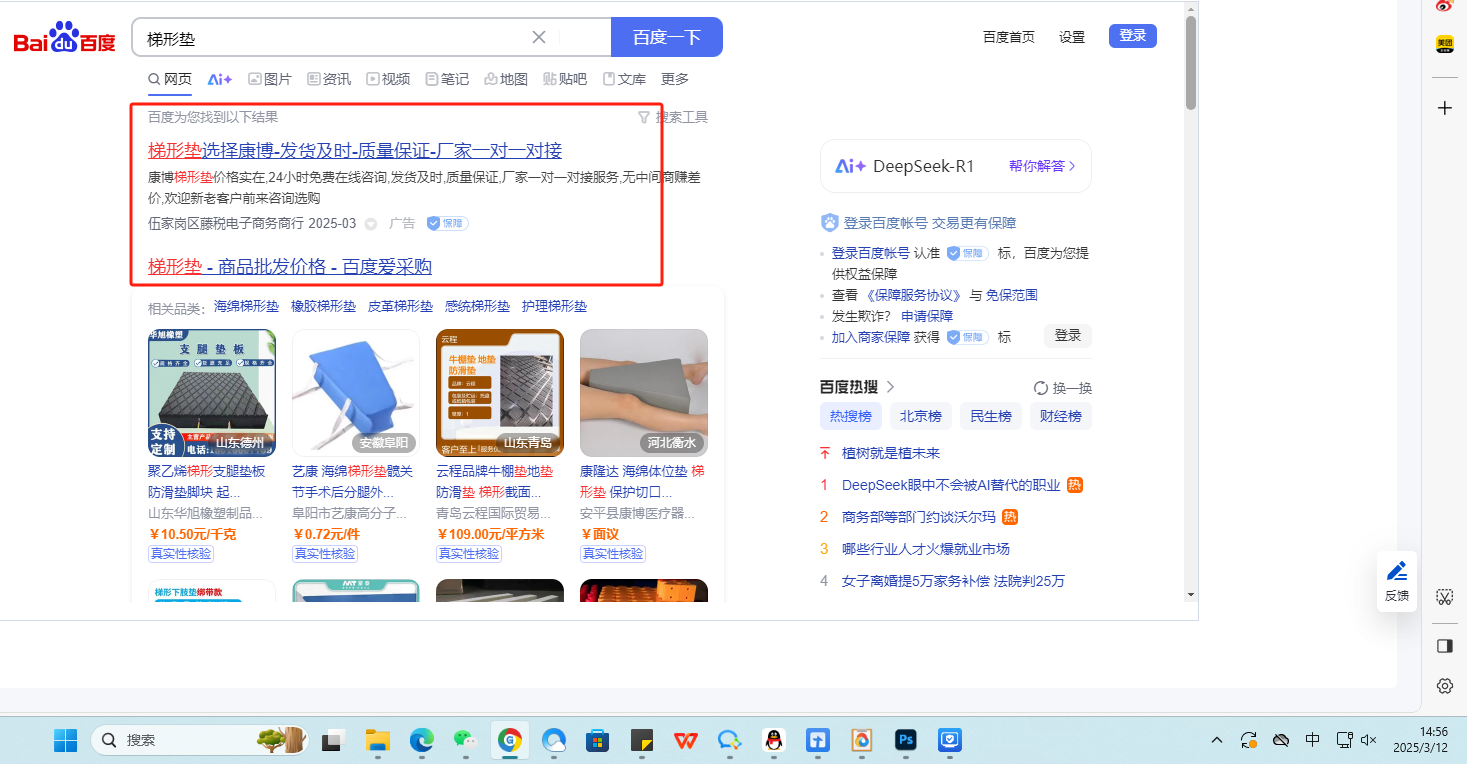
Task: Click the 中 input method indicator
Action: tap(1312, 740)
